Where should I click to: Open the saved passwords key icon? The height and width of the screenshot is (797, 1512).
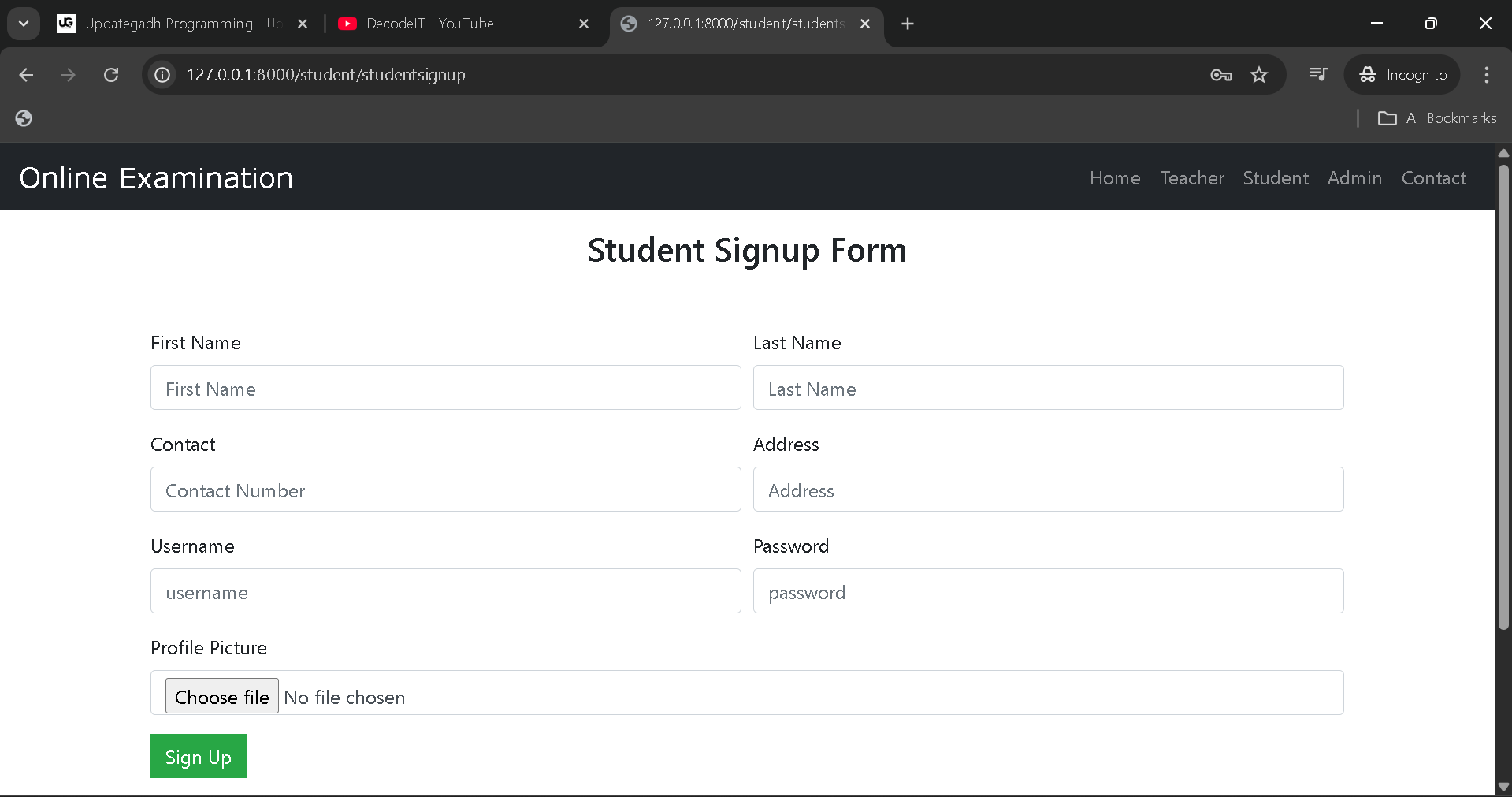[1220, 75]
